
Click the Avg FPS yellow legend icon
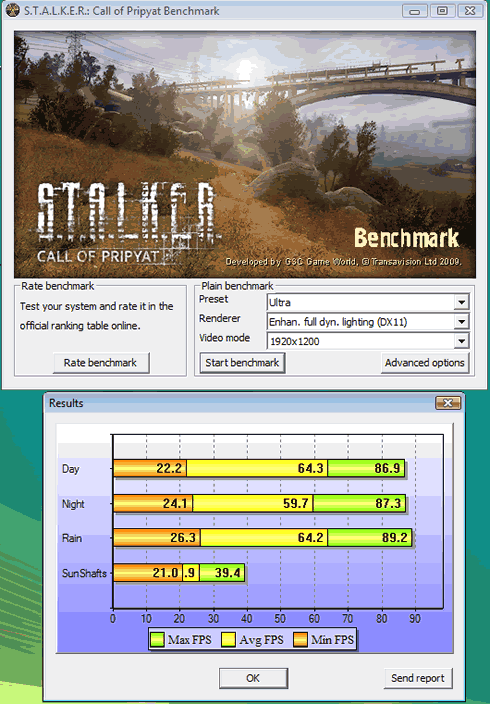click(229, 639)
